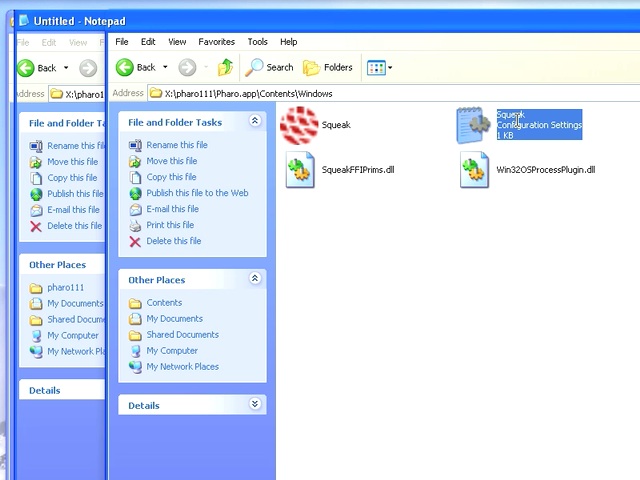Open pharo111 folder in rear window

[x=65, y=287]
